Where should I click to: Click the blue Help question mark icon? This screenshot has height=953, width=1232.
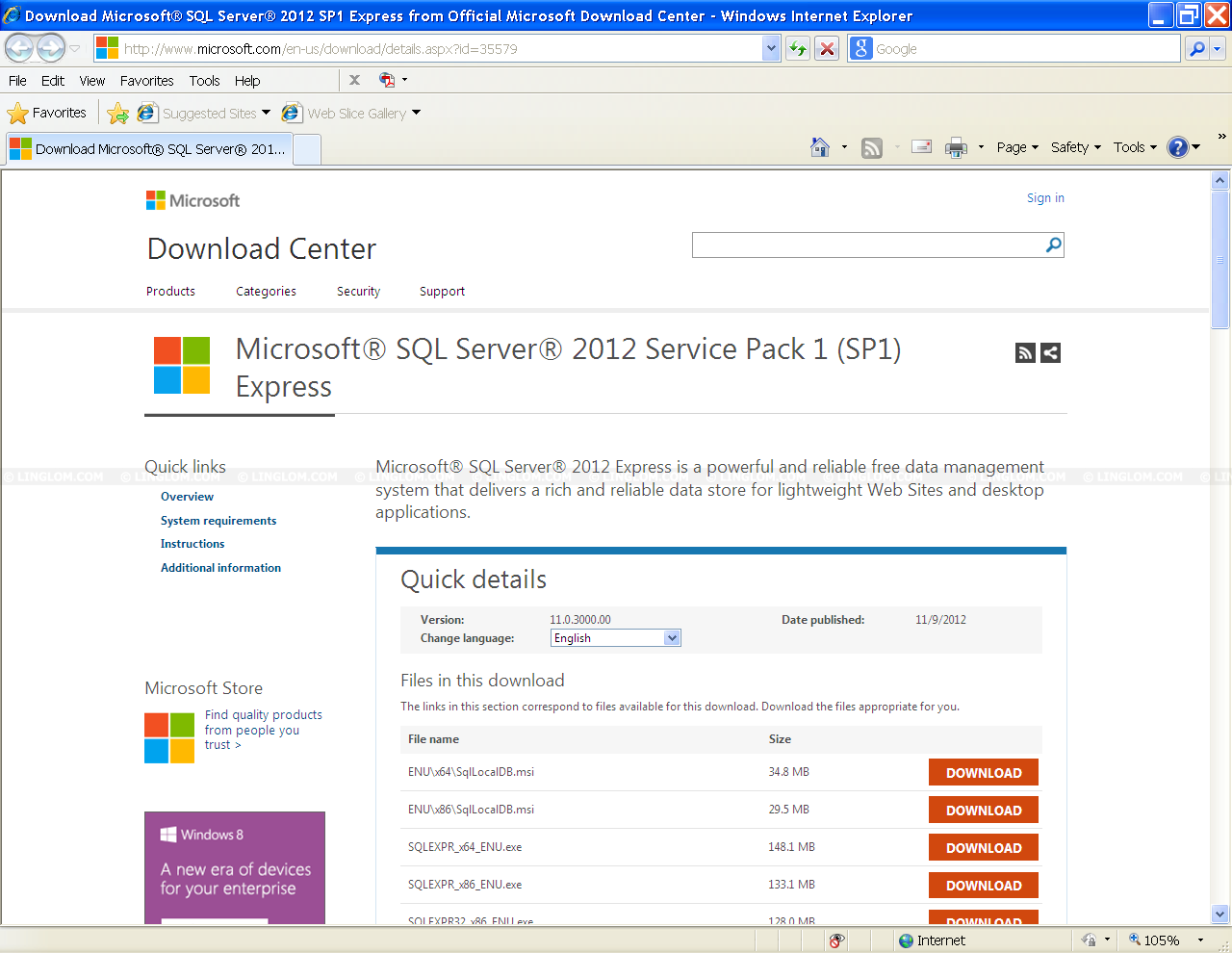pyautogui.click(x=1178, y=147)
